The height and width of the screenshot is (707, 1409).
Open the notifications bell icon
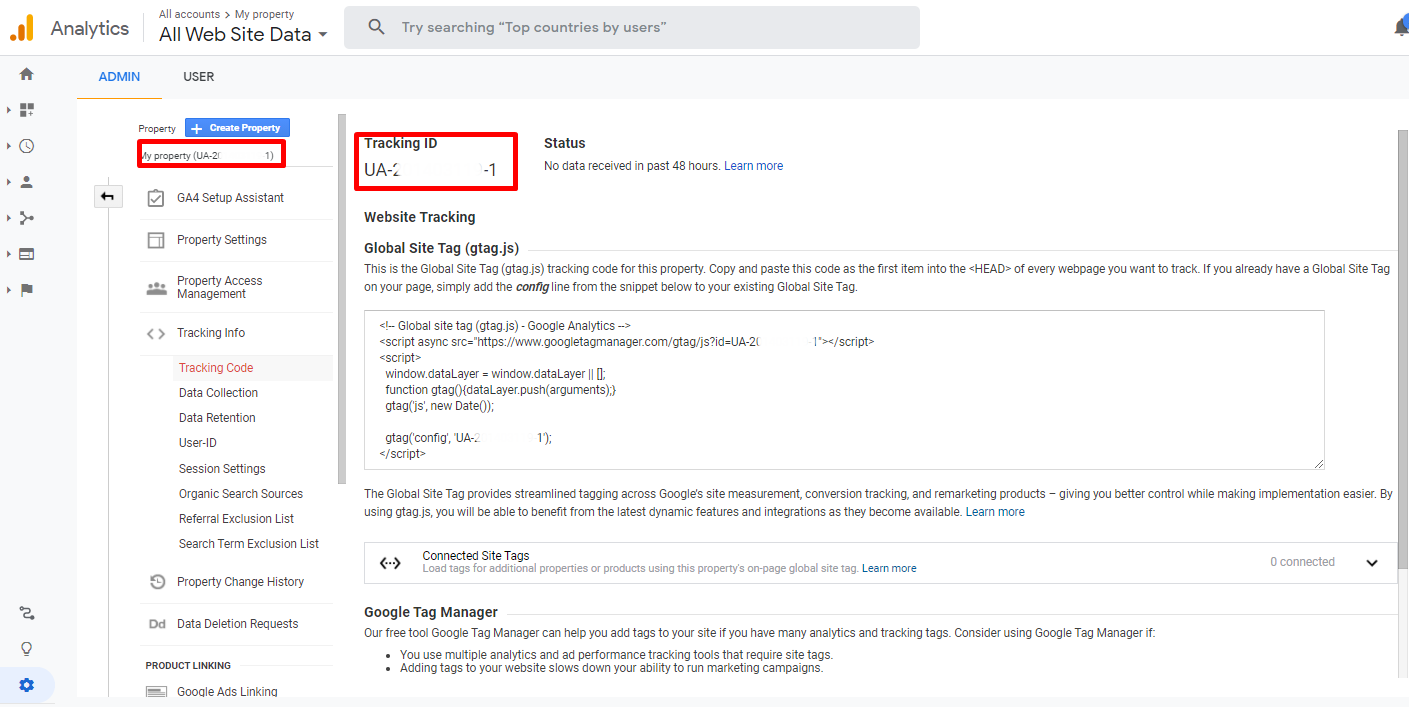(x=1401, y=27)
